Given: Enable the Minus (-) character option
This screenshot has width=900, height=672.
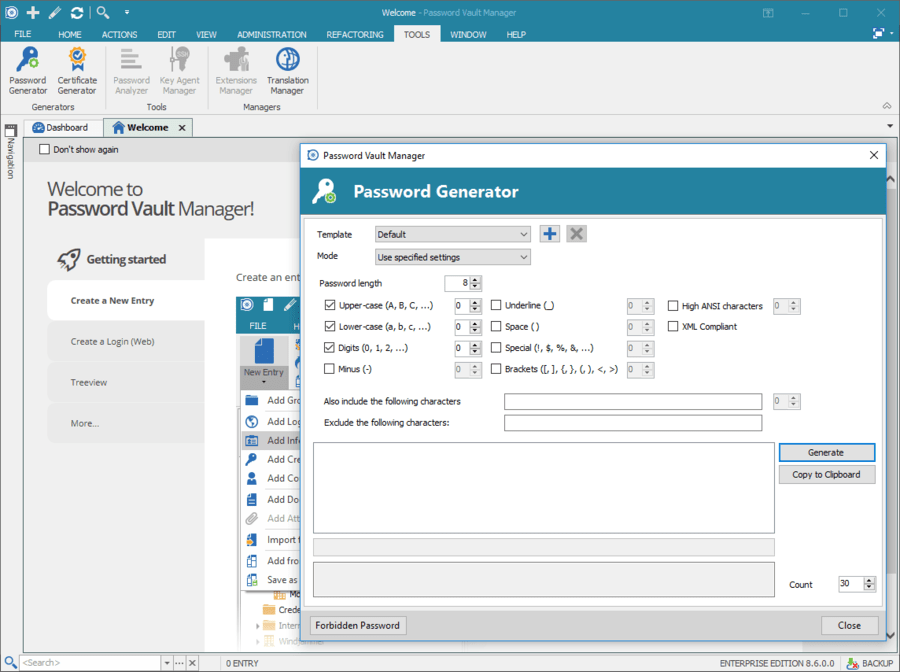Looking at the screenshot, I should click(332, 369).
